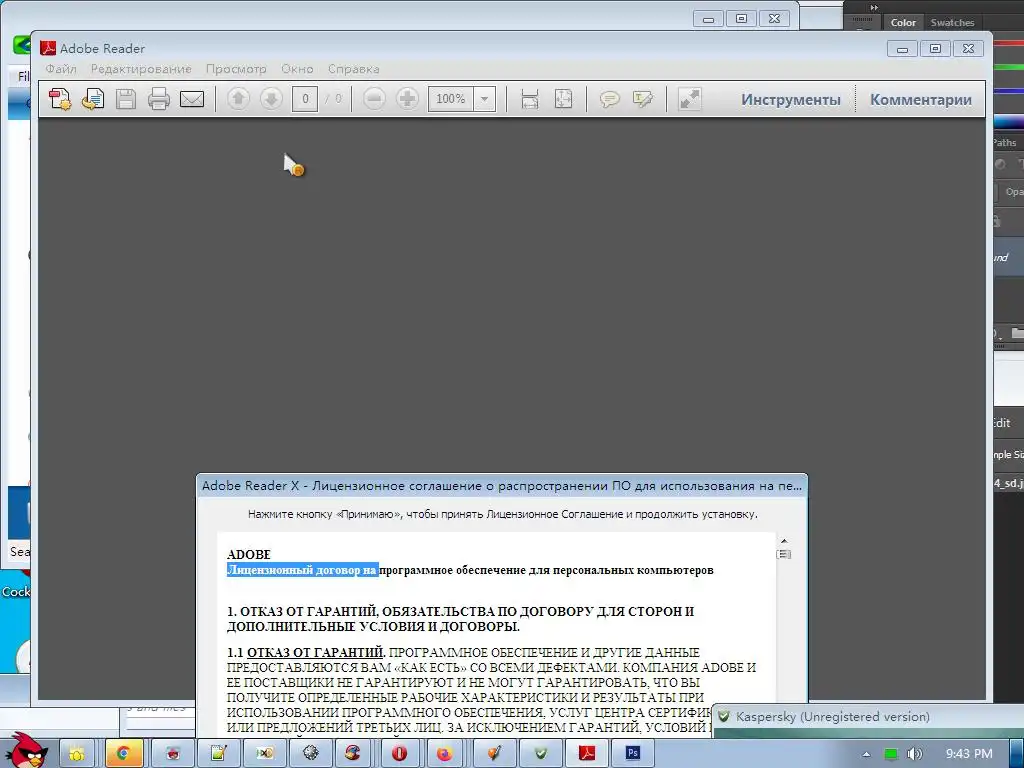This screenshot has height=768, width=1024.
Task: Go to previous page arrow button
Action: click(x=238, y=99)
